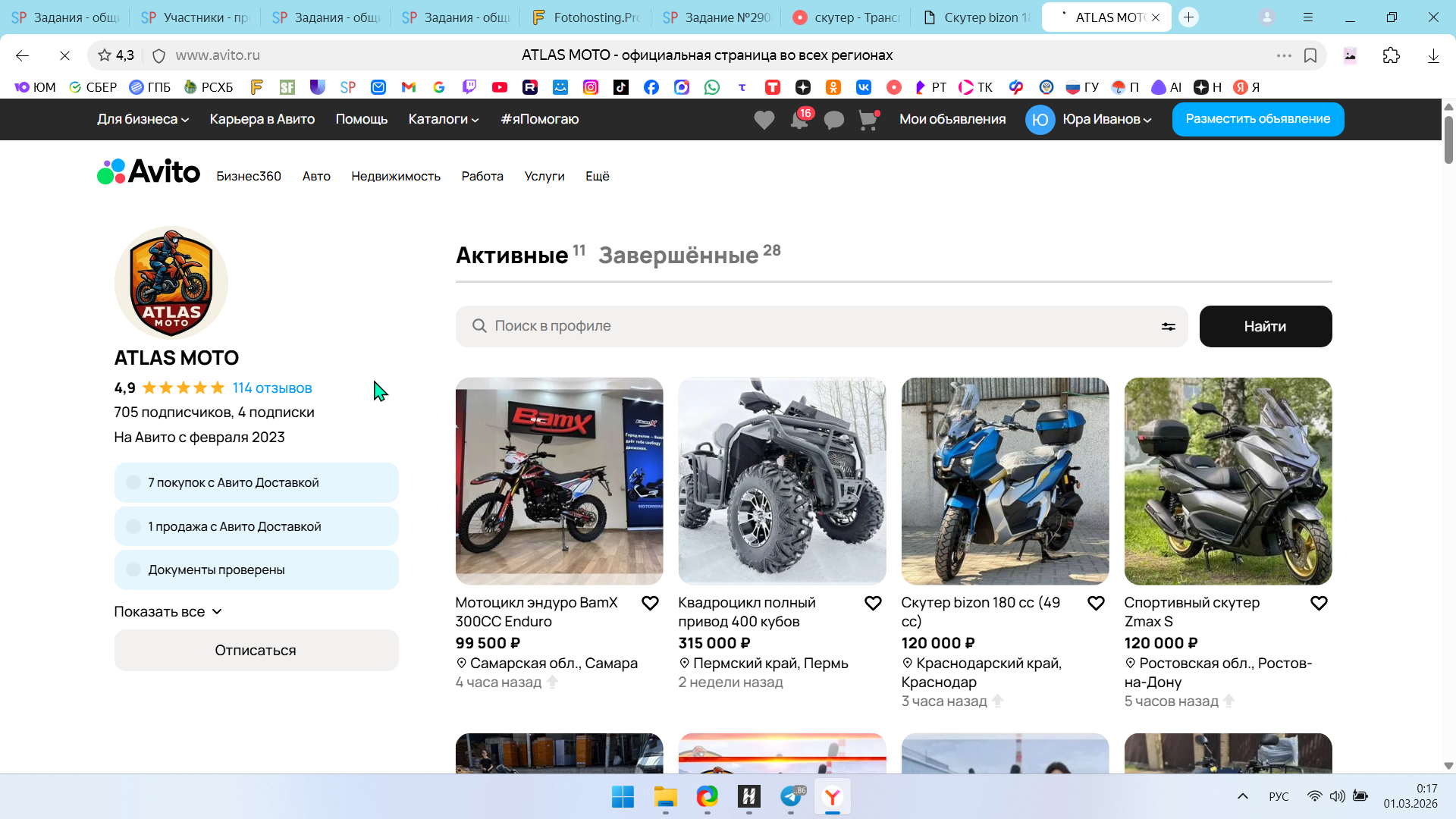
Task: Open notifications bell with 16 badge
Action: [799, 120]
